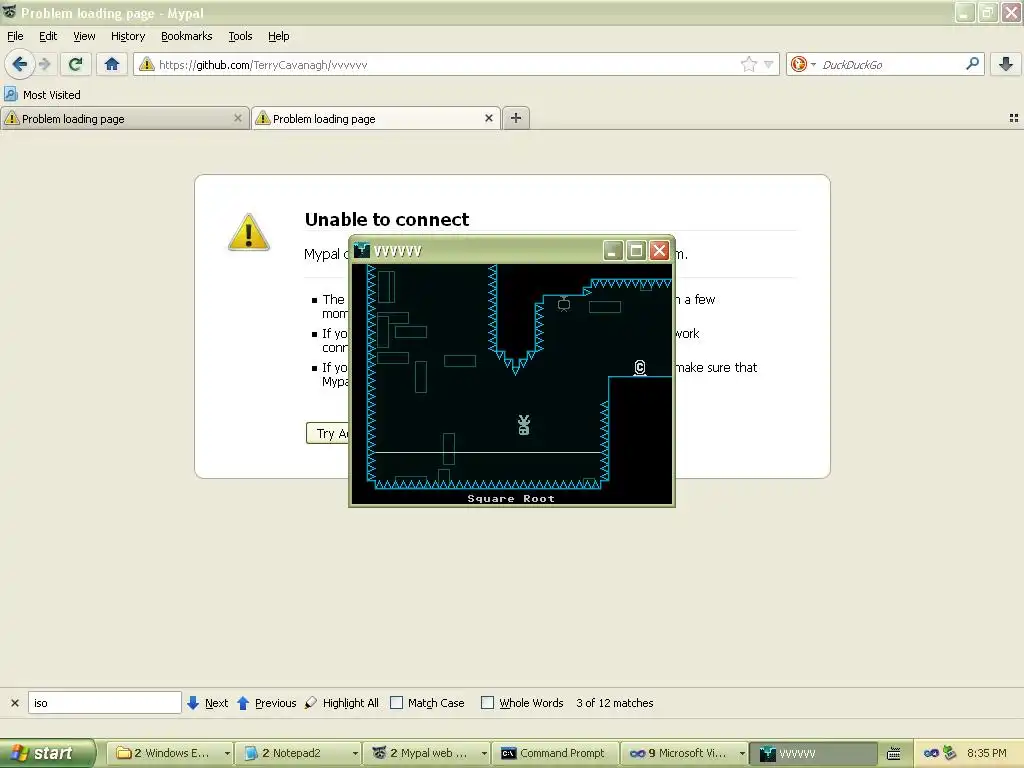The width and height of the screenshot is (1024, 768).
Task: Select the second Problem loading page tab
Action: click(376, 118)
